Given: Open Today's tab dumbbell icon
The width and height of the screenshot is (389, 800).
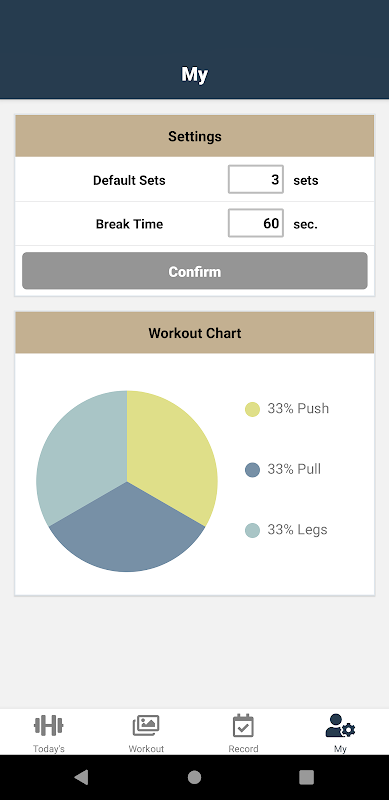Looking at the screenshot, I should click(48, 725).
